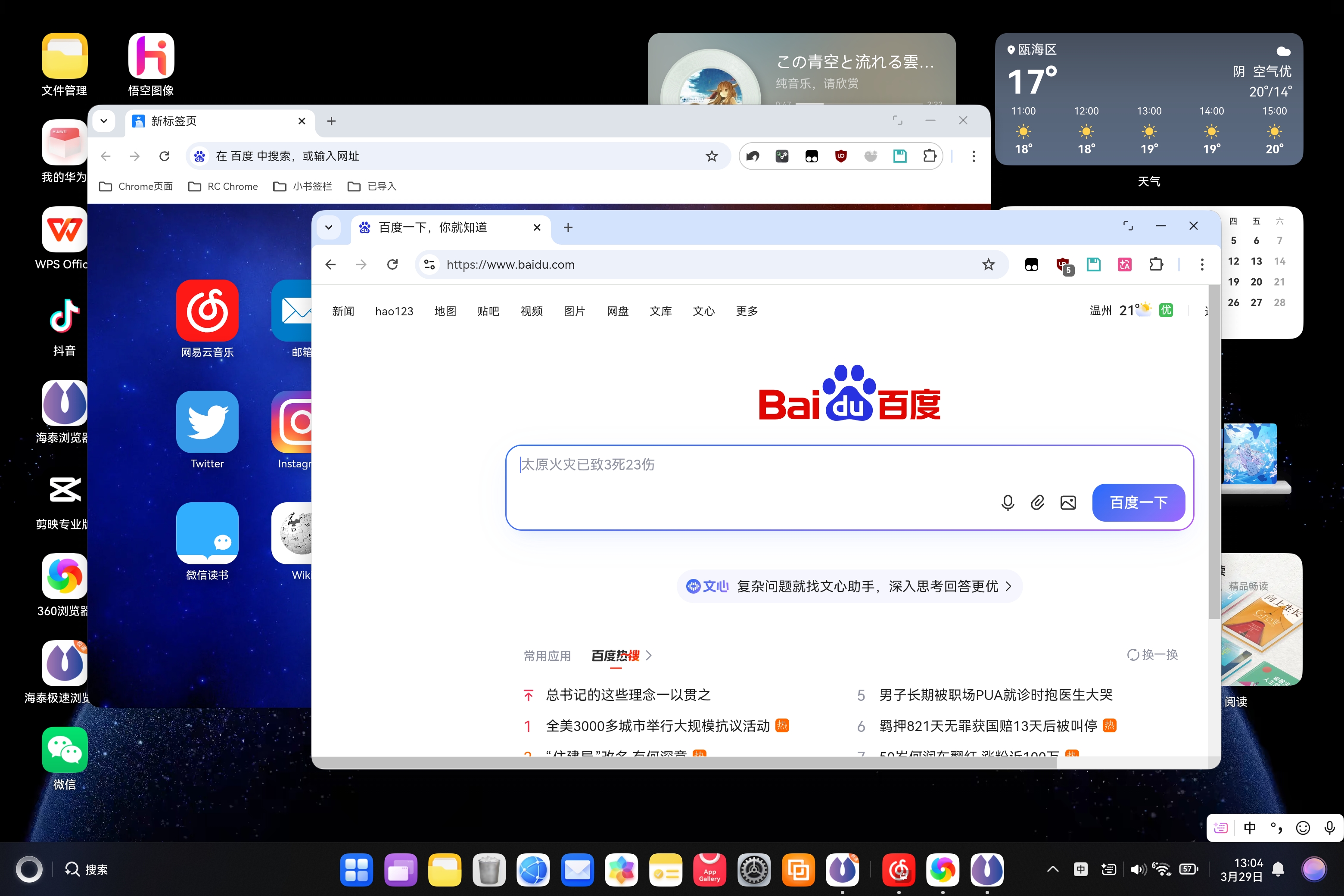
Task: Click Baidu horizontal scrollbar at window bottom
Action: pyautogui.click(x=684, y=763)
